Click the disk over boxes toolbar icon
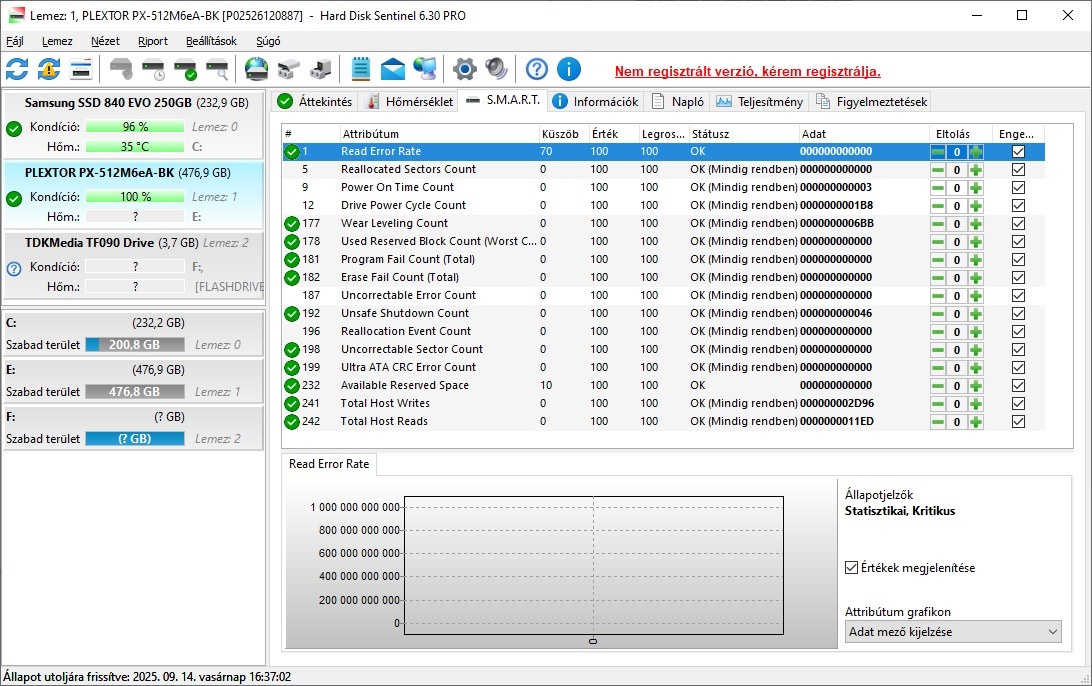 [x=288, y=69]
